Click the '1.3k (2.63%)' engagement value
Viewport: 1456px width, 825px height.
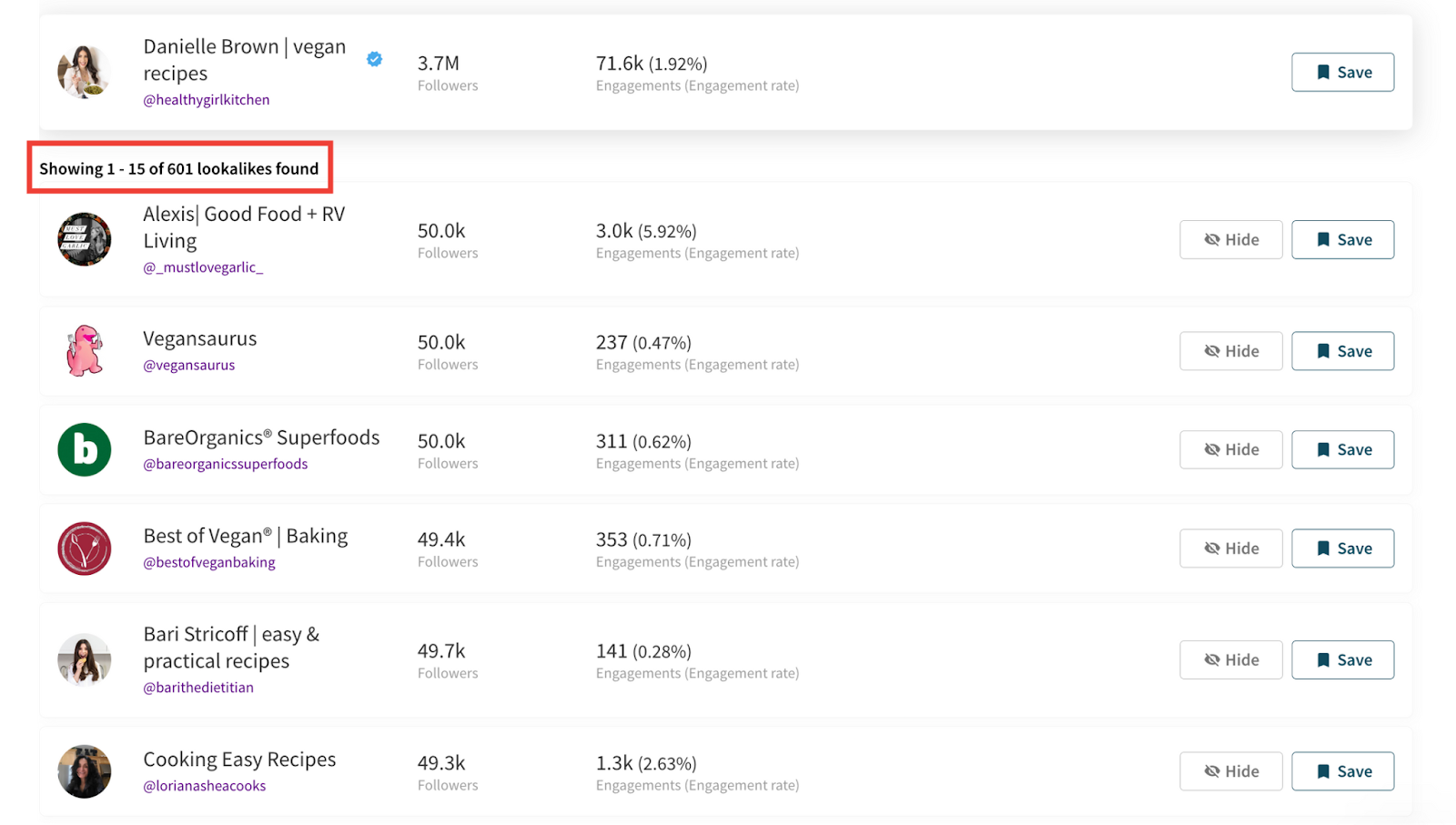pyautogui.click(x=646, y=763)
